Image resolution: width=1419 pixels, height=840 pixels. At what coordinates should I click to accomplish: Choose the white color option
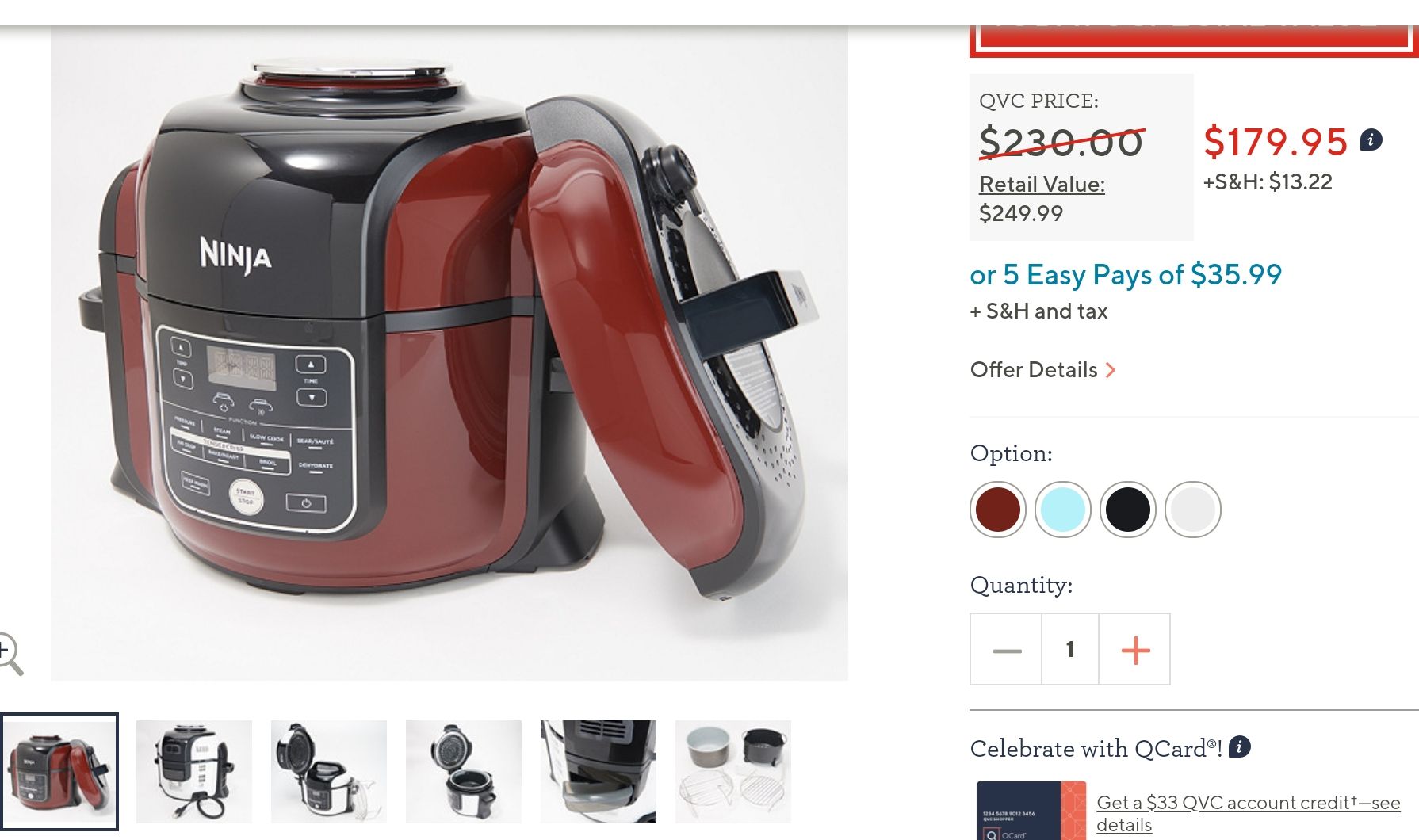[x=1193, y=510]
